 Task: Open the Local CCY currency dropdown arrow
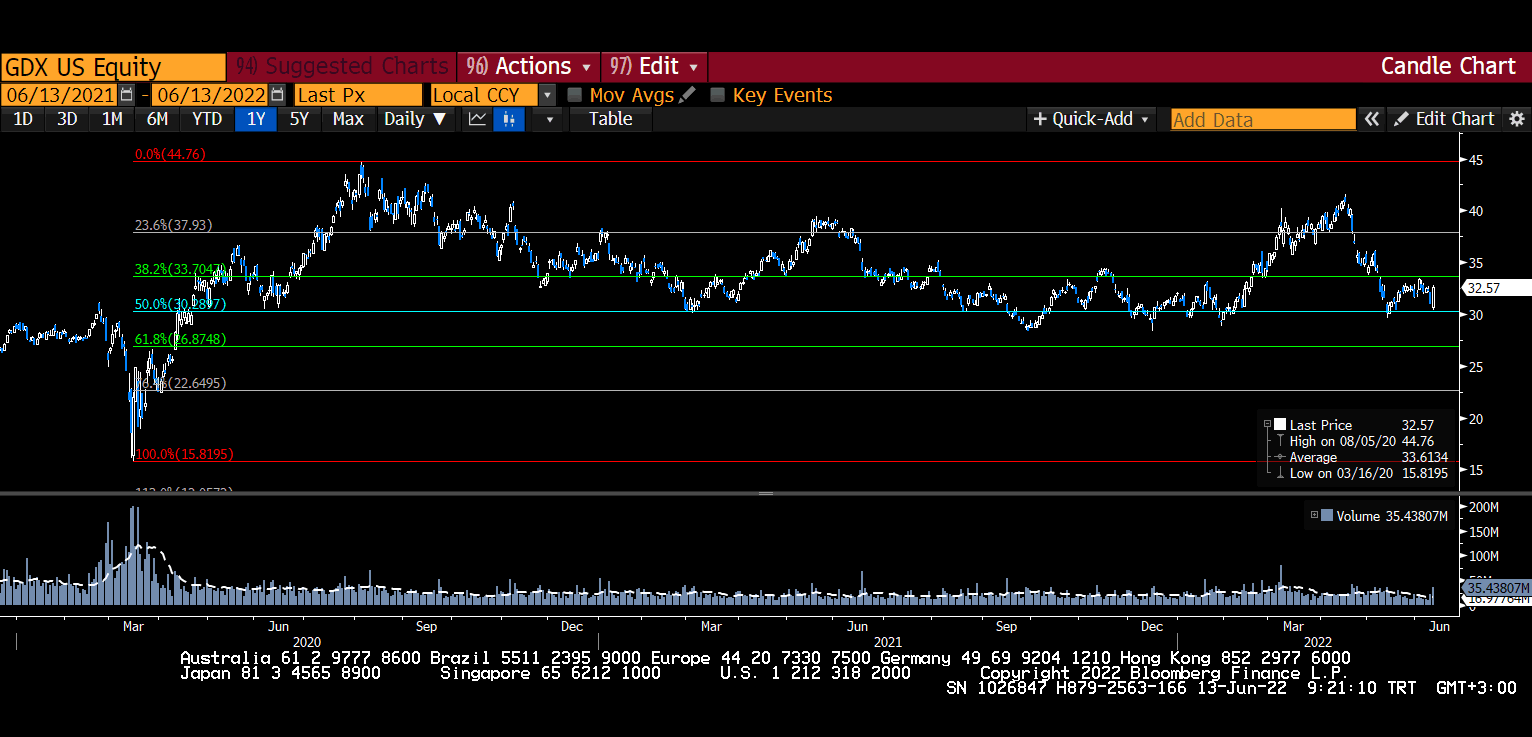tap(547, 95)
